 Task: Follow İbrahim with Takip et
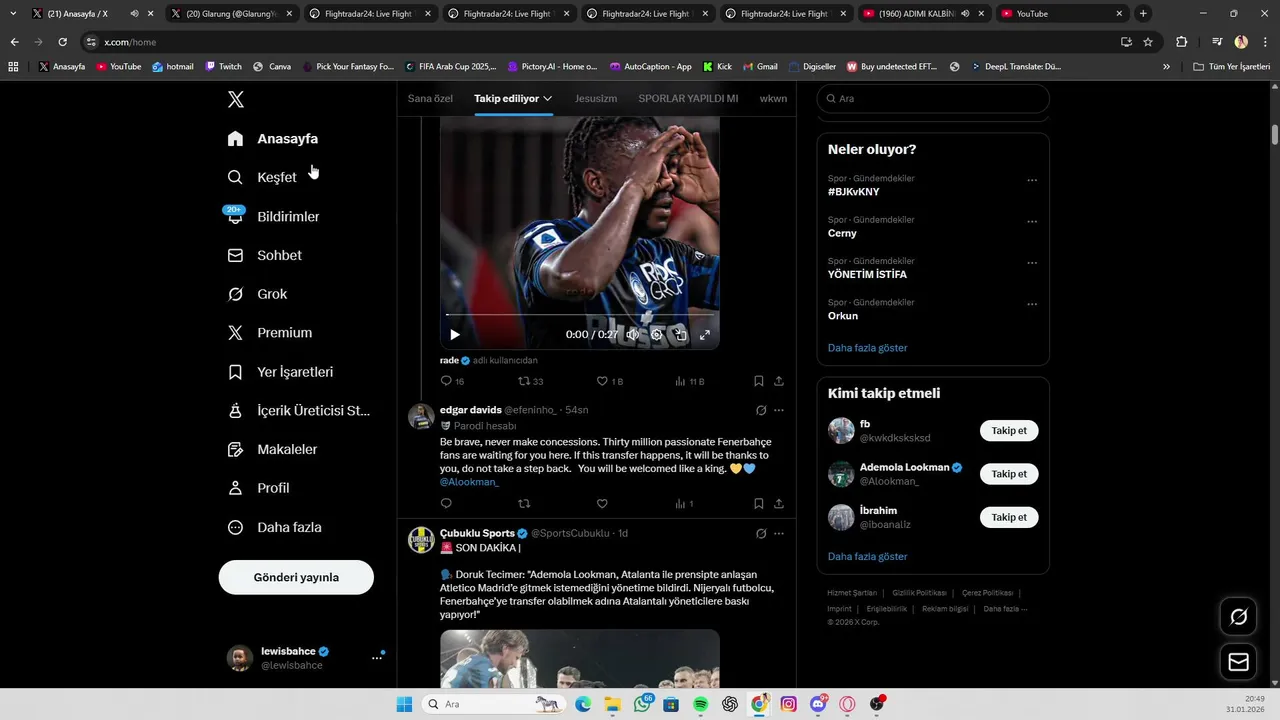[1009, 517]
